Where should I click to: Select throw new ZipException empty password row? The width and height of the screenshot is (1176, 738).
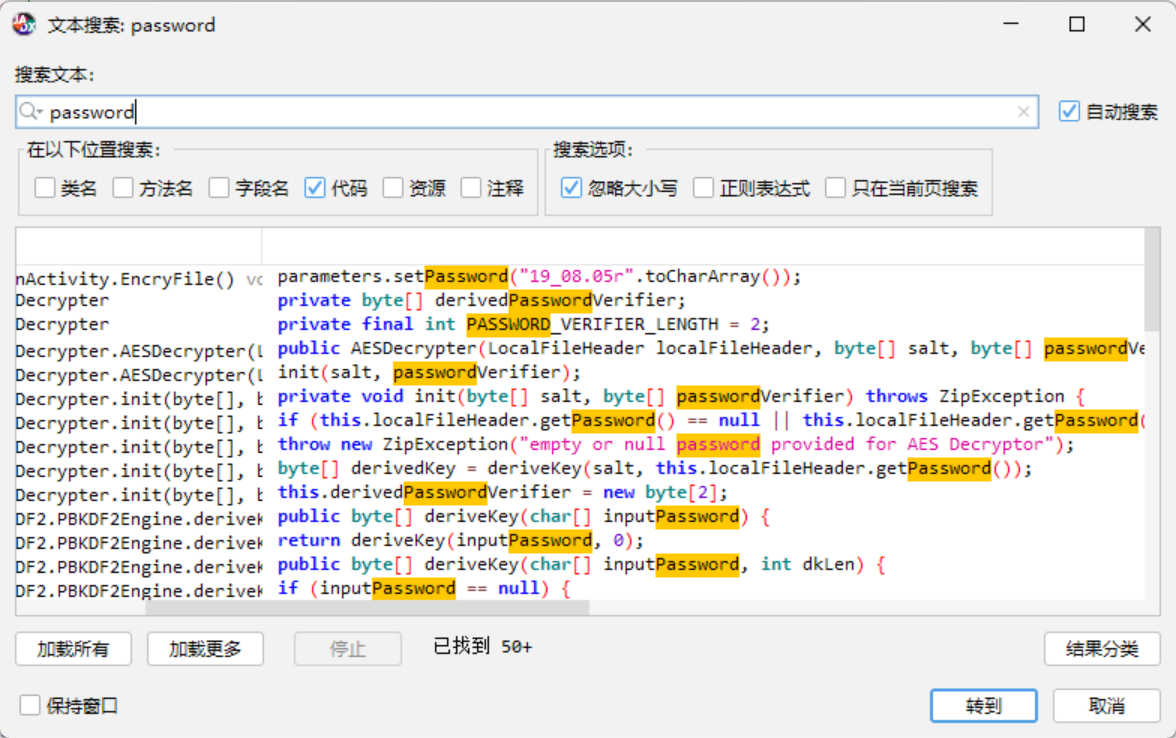(x=580, y=445)
